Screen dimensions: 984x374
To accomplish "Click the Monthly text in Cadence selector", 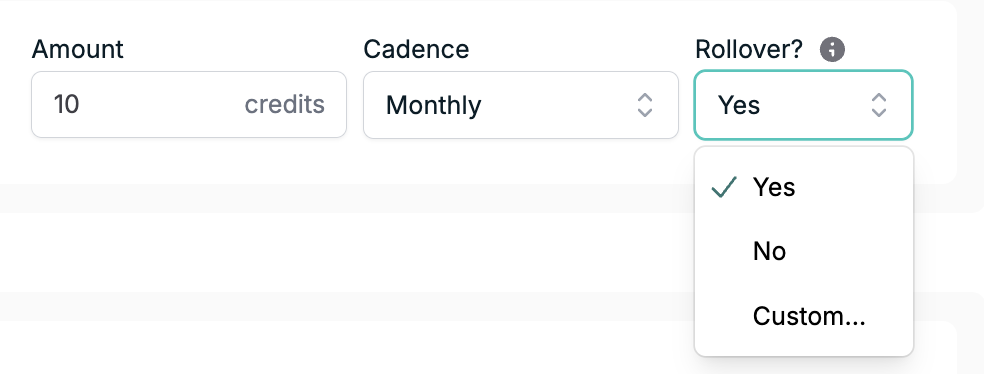I will pos(434,105).
